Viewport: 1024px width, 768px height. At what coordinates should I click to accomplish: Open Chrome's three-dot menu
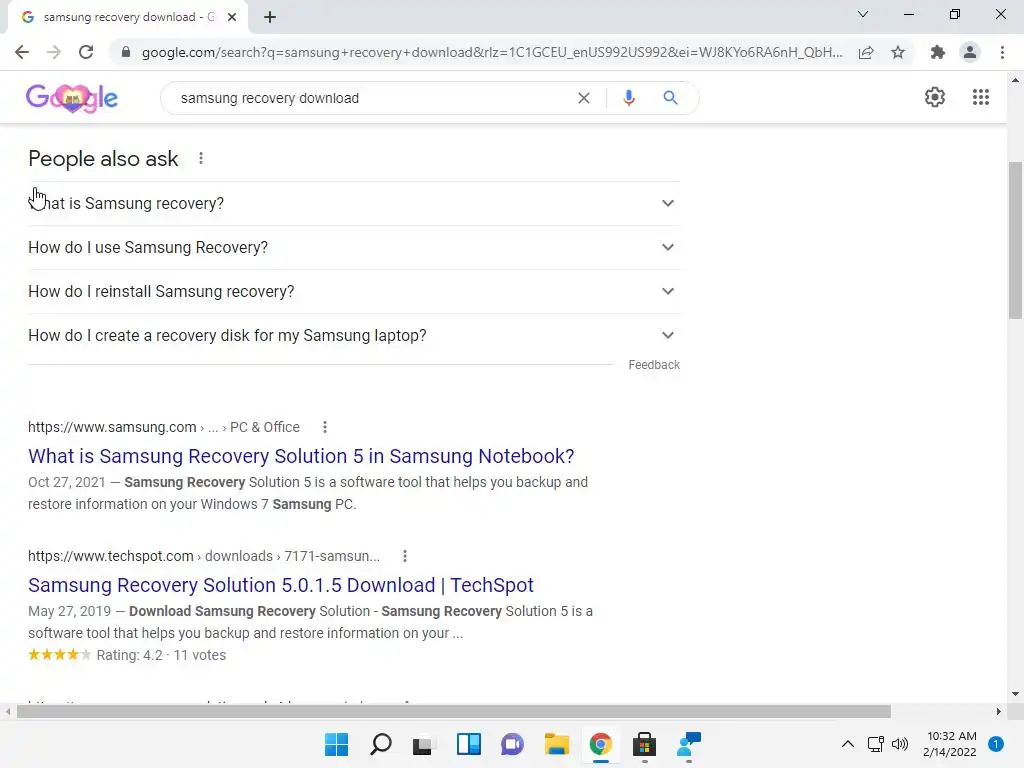click(x=1002, y=52)
